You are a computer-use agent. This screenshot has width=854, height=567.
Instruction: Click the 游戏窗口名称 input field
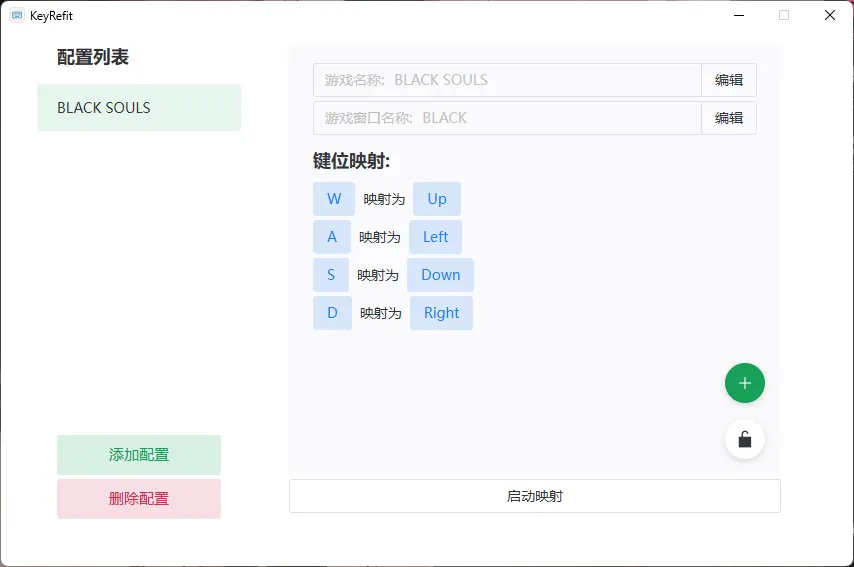507,118
